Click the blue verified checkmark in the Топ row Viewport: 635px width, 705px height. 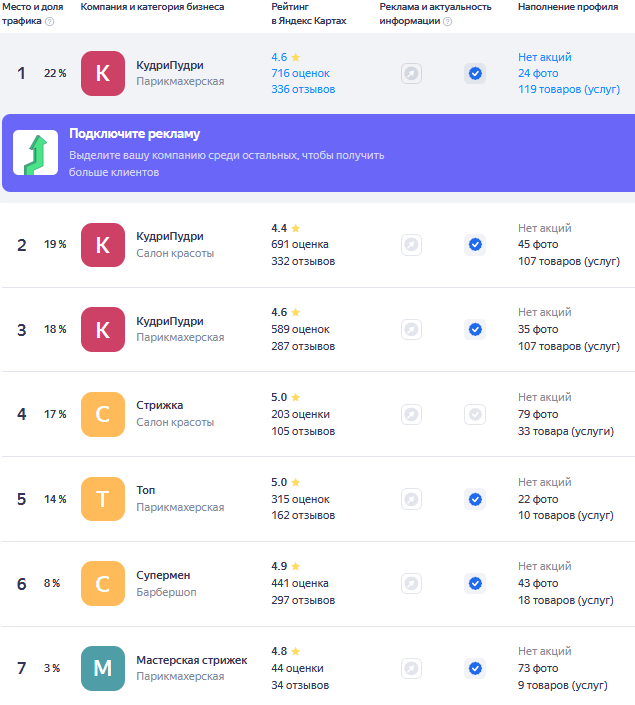(x=475, y=499)
